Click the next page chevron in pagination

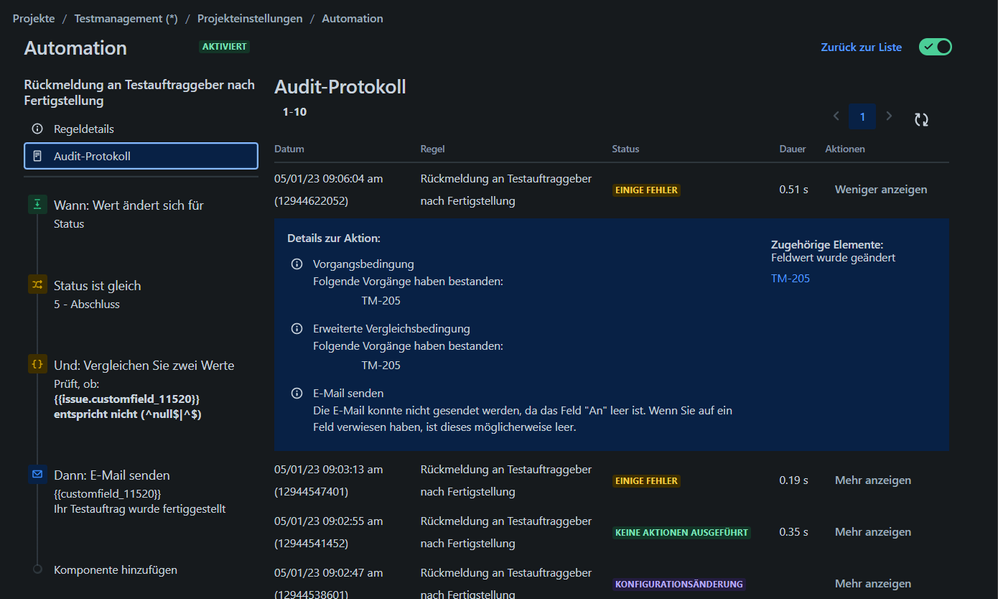pyautogui.click(x=889, y=116)
